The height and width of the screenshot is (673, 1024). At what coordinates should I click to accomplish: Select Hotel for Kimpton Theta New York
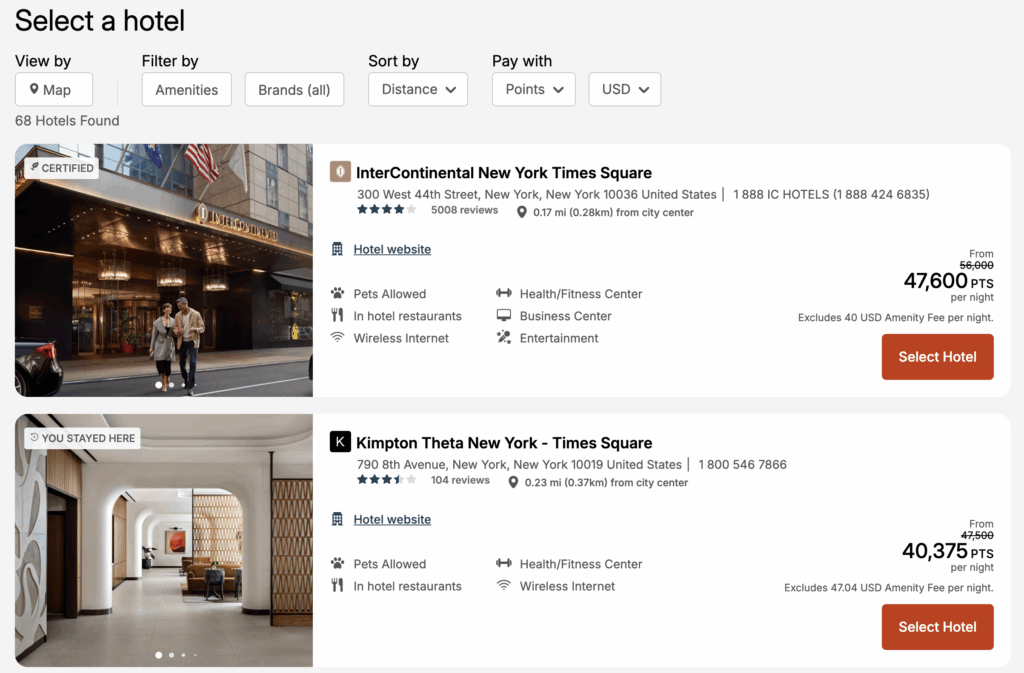pos(937,627)
